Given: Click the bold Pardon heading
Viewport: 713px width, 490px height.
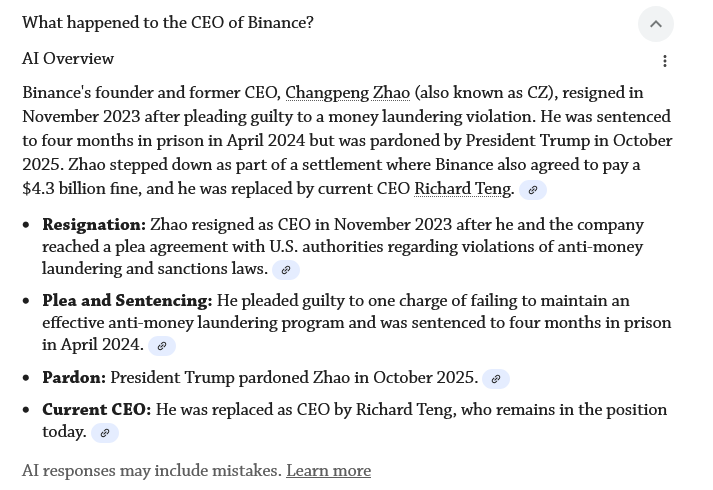Looking at the screenshot, I should tap(74, 378).
